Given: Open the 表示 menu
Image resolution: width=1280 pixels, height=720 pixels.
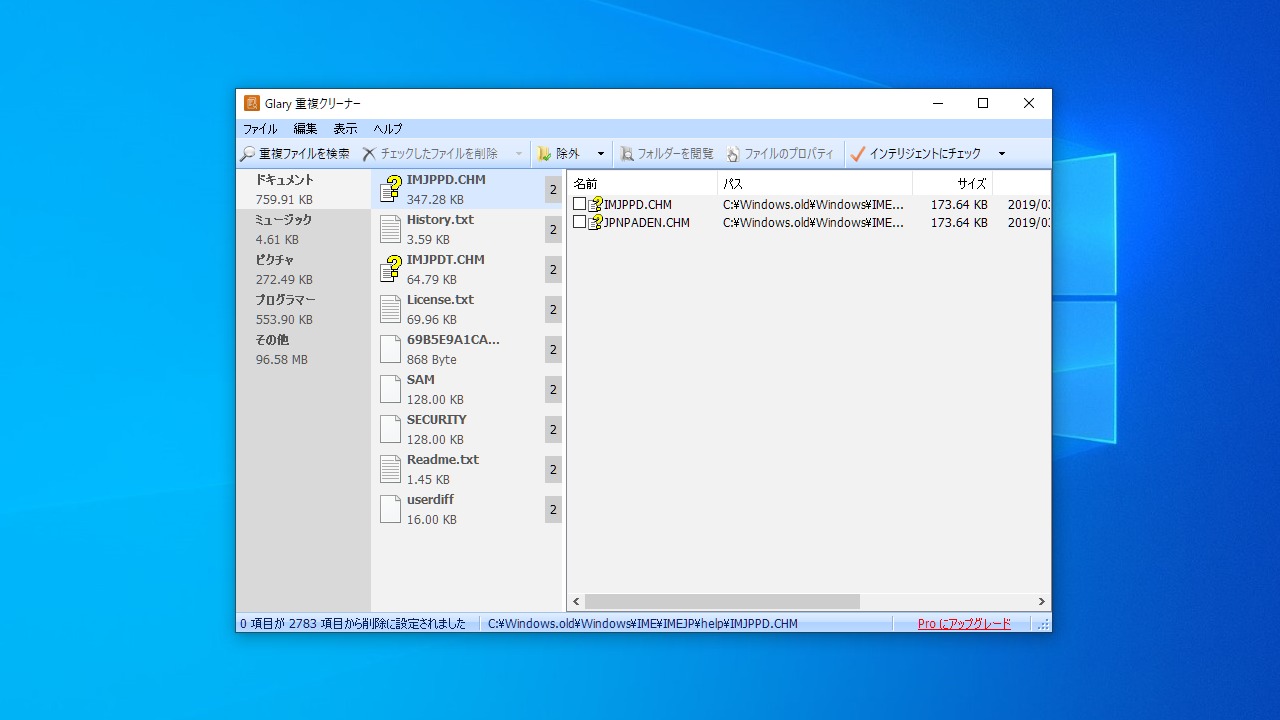Looking at the screenshot, I should click(x=345, y=129).
